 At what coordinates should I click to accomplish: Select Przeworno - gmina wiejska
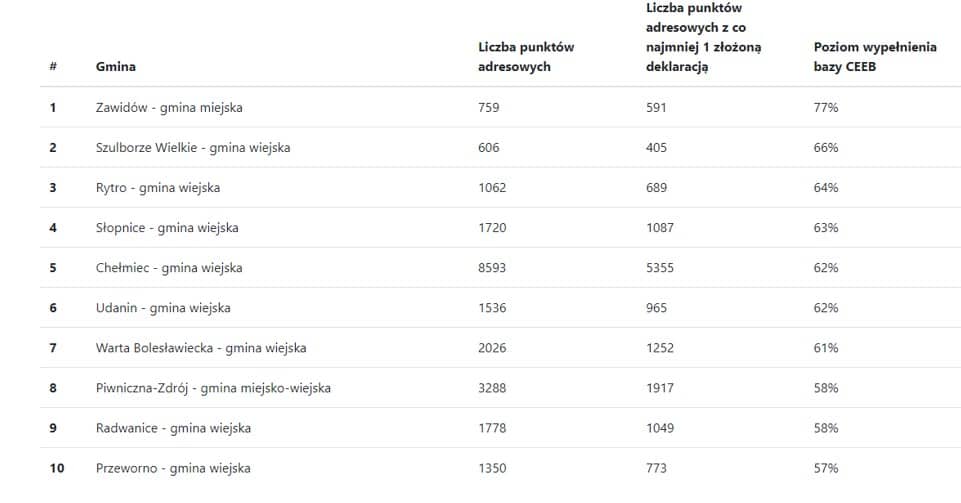pos(173,468)
